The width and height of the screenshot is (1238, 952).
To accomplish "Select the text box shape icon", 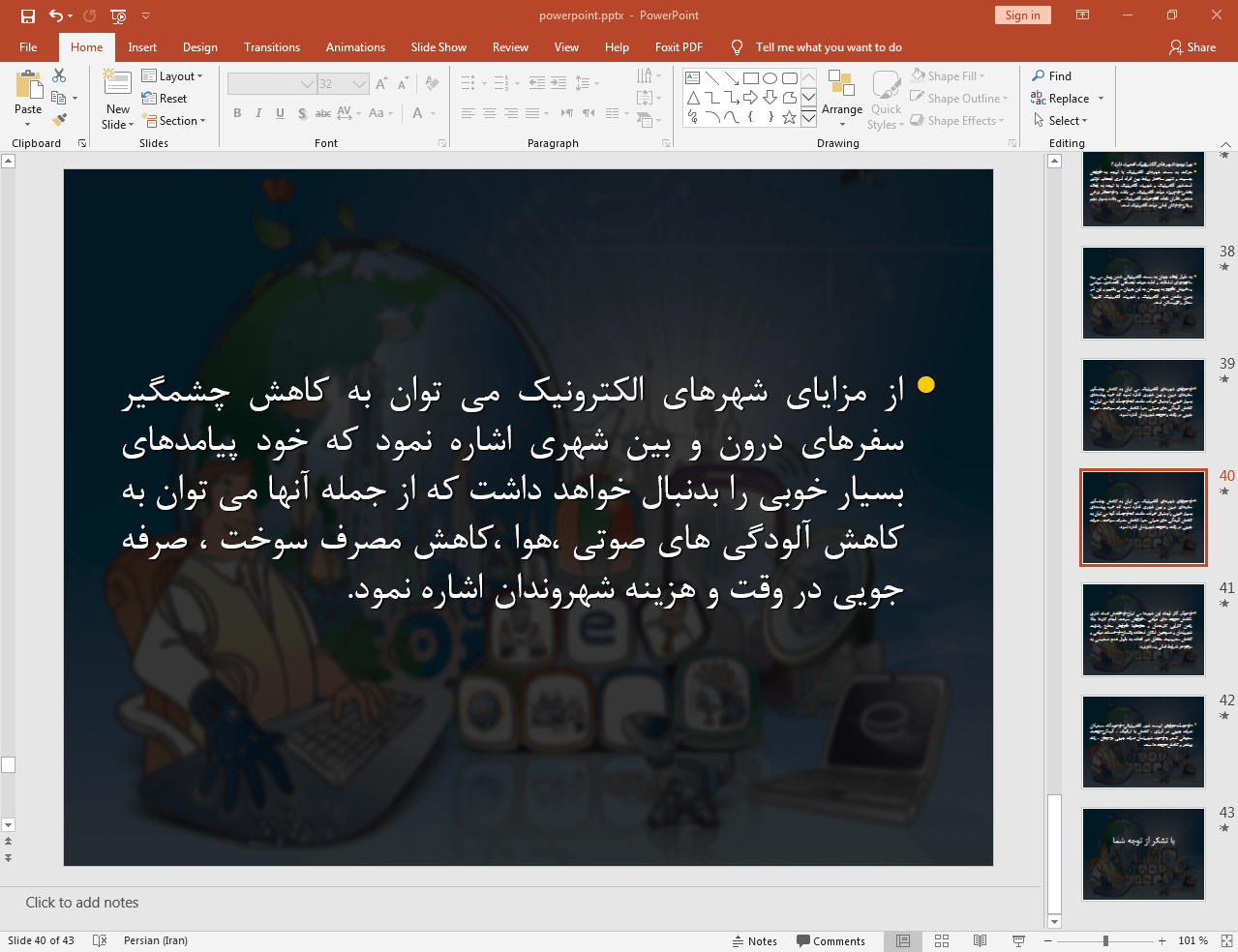I will [x=693, y=78].
